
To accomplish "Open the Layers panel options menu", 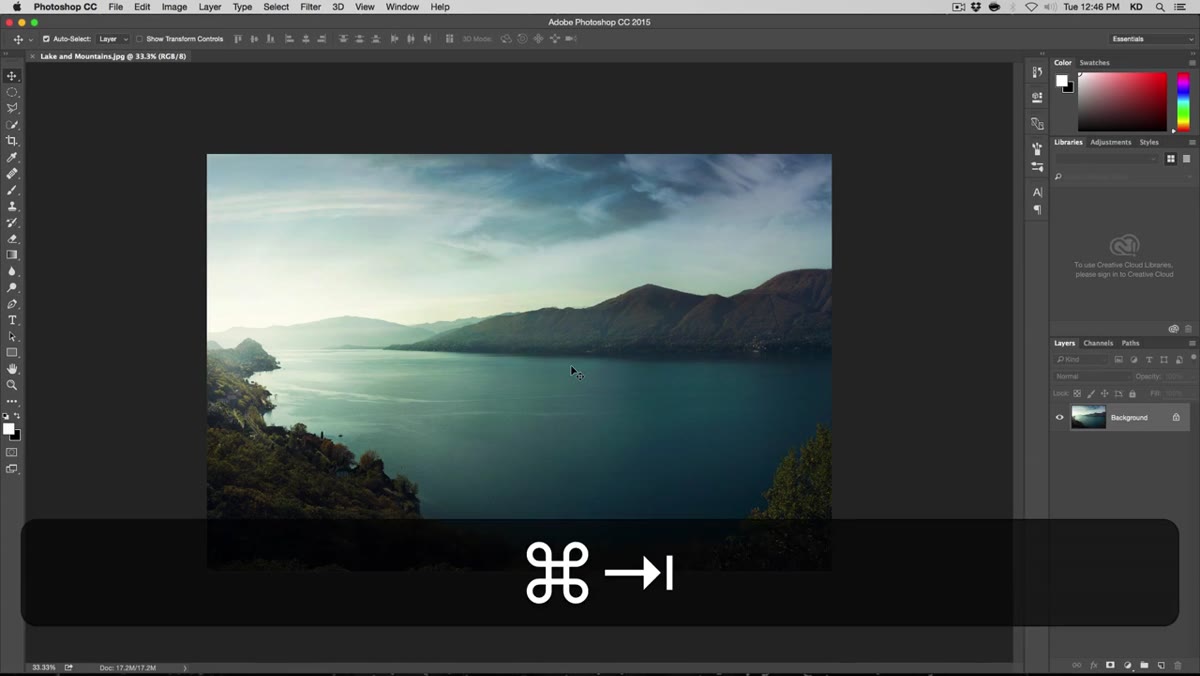I will coord(1191,343).
